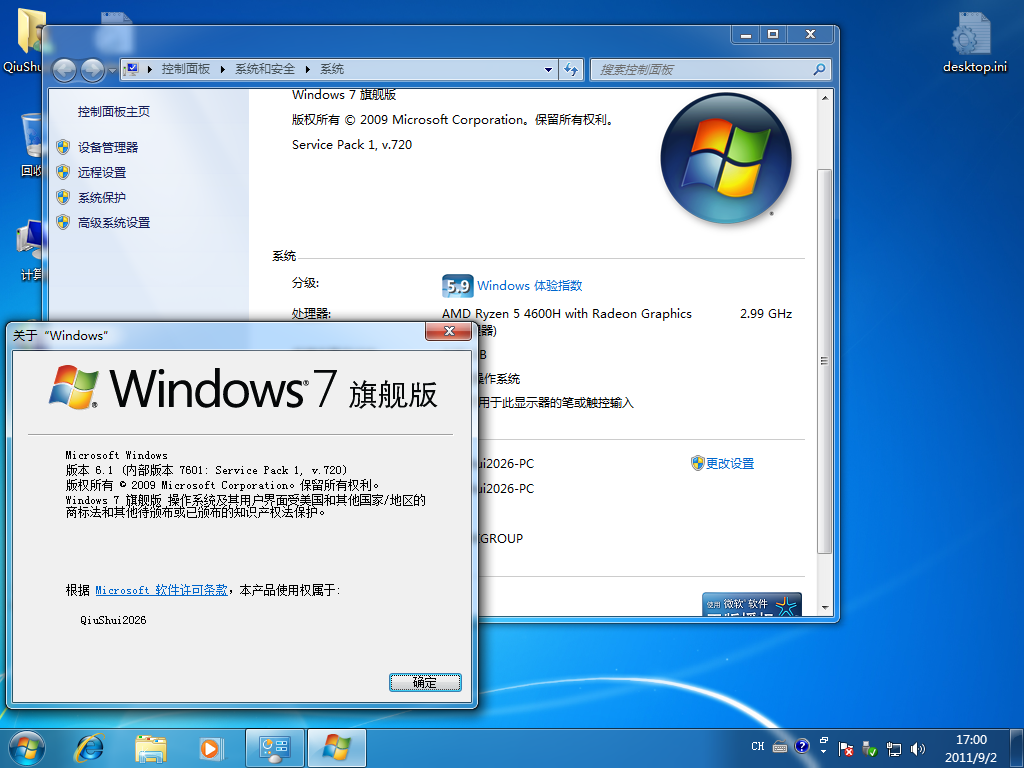Click shield icon next to 更改设置
This screenshot has height=768, width=1024.
[x=697, y=463]
